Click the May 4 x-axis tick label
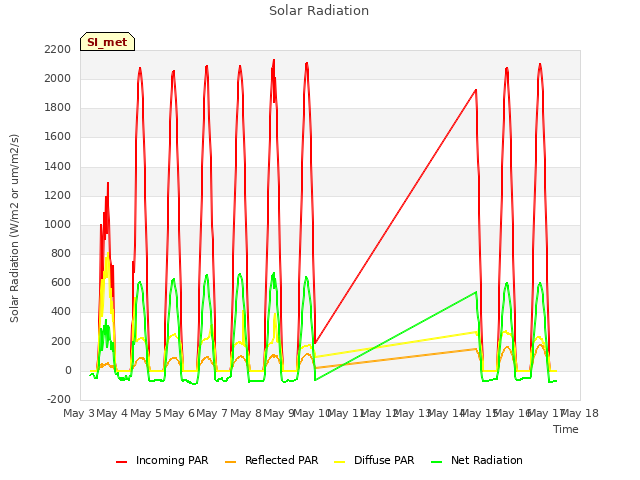The width and height of the screenshot is (640, 480). coord(112,413)
